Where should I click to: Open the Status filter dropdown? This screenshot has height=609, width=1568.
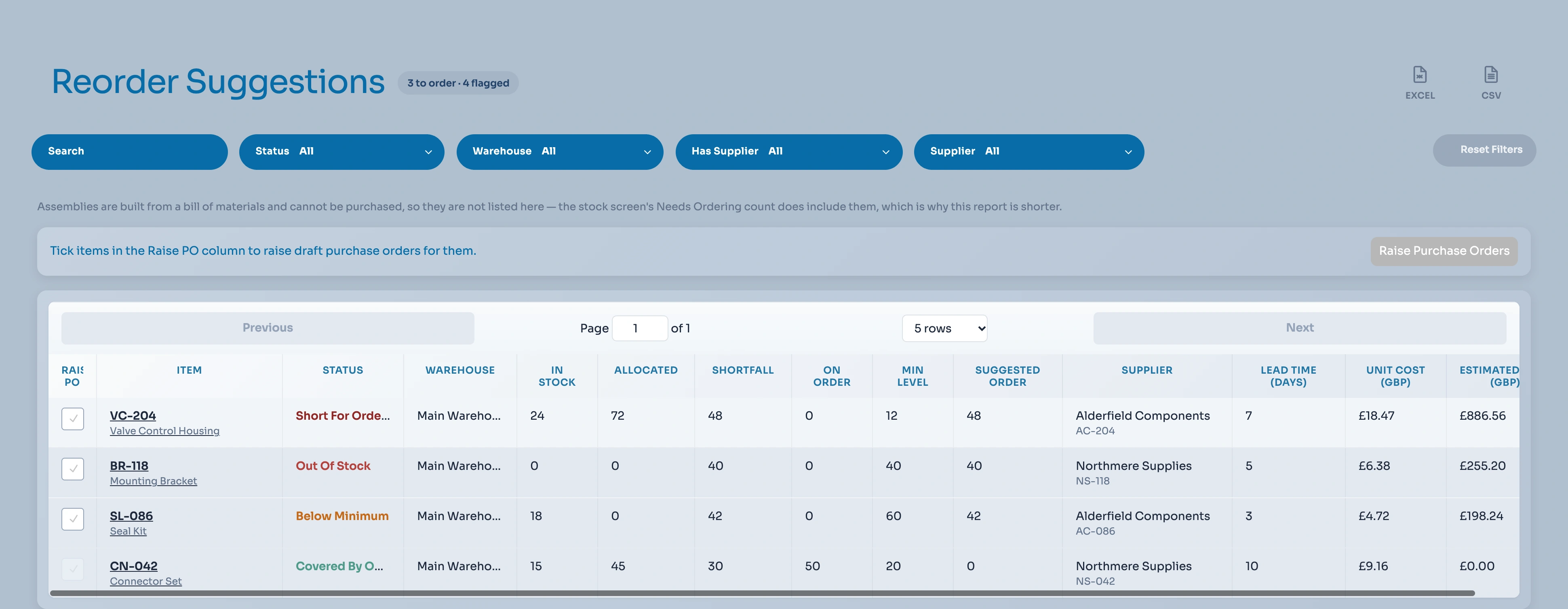click(x=341, y=152)
